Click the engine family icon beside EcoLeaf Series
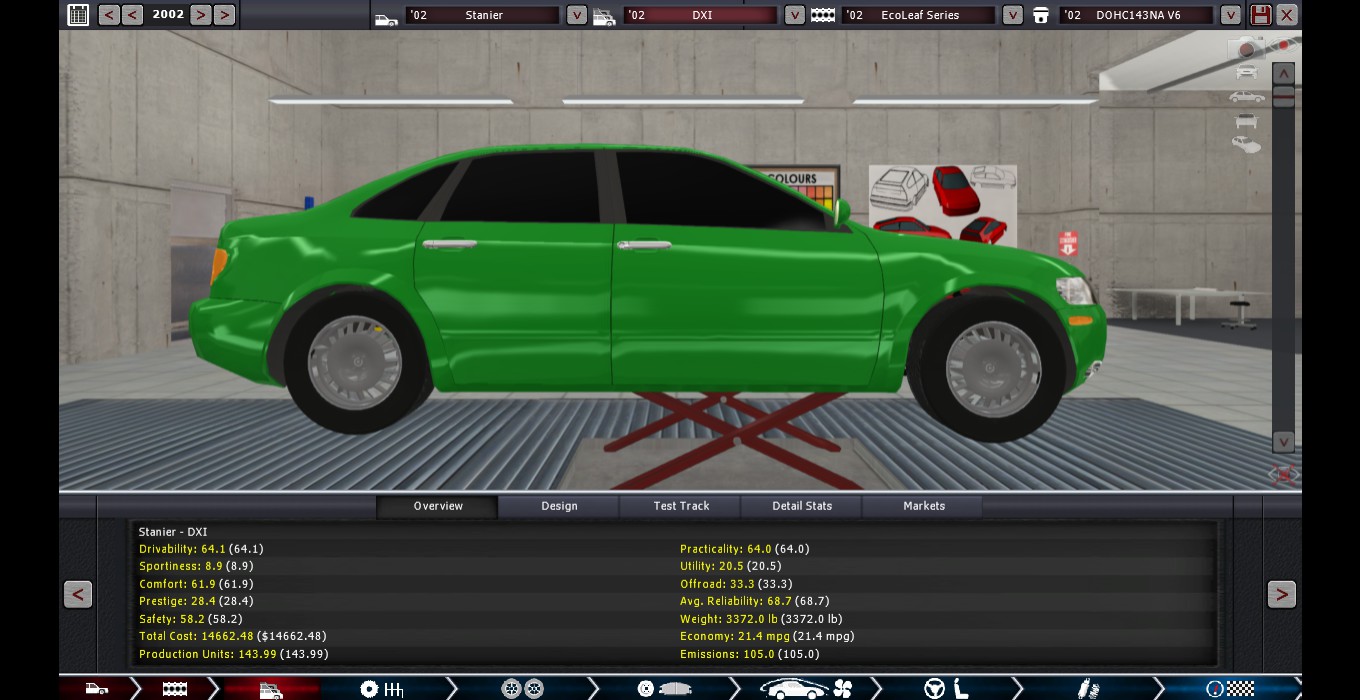Image resolution: width=1360 pixels, height=700 pixels. pos(823,16)
